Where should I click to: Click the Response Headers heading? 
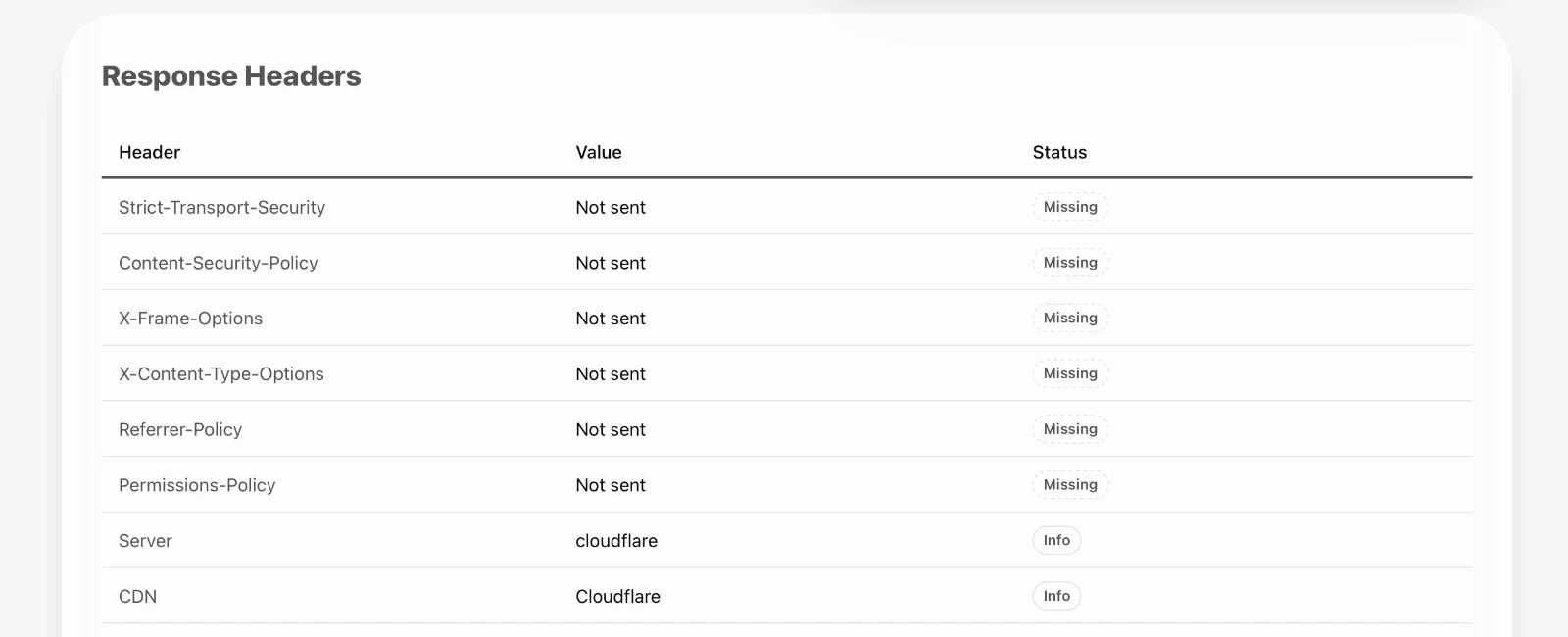click(231, 76)
